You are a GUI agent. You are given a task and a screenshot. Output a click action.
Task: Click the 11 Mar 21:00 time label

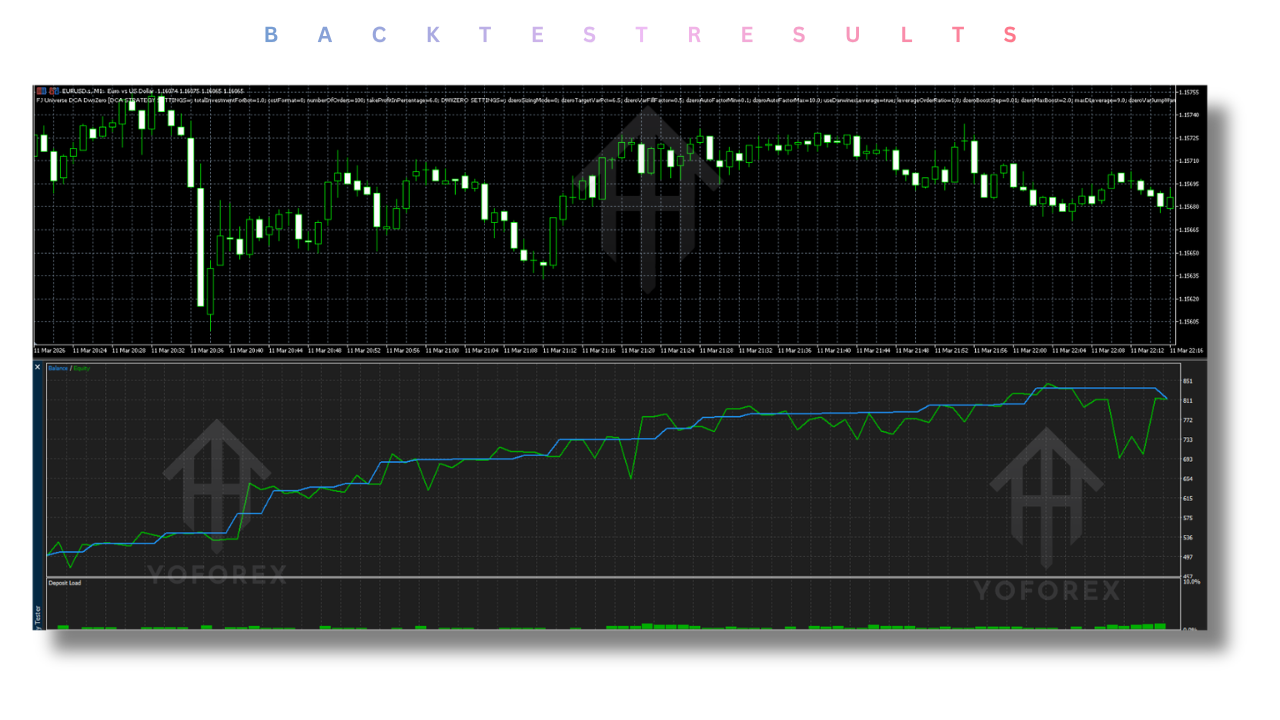tap(442, 351)
